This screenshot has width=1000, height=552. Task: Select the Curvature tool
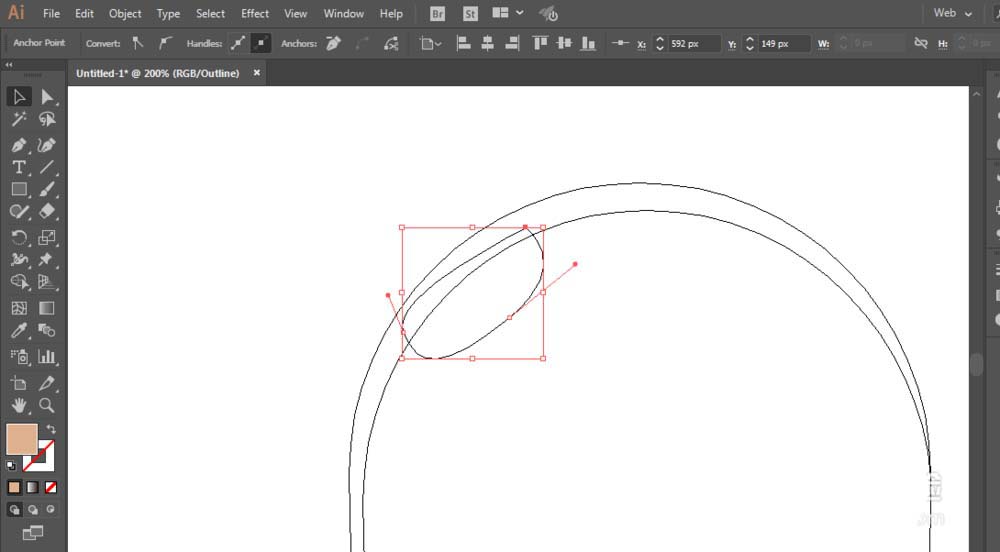tap(47, 145)
